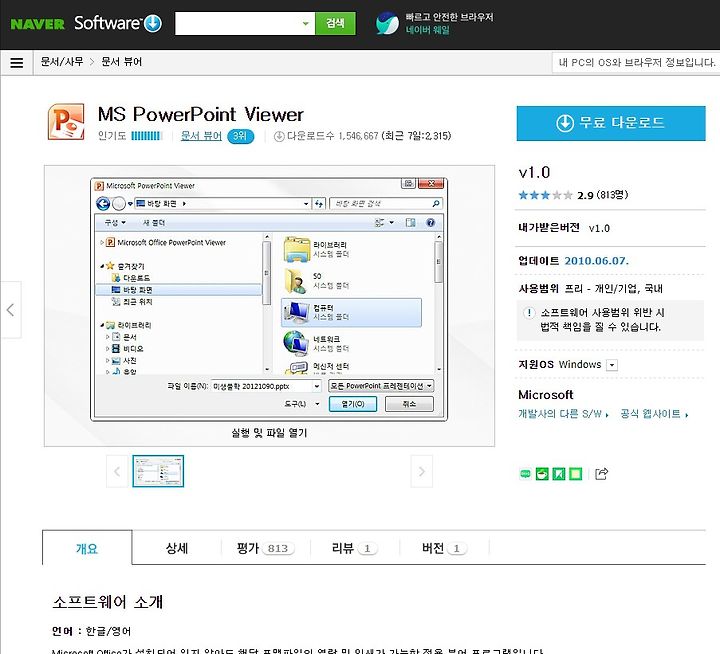Share via Naver bookmark icon

pos(558,474)
